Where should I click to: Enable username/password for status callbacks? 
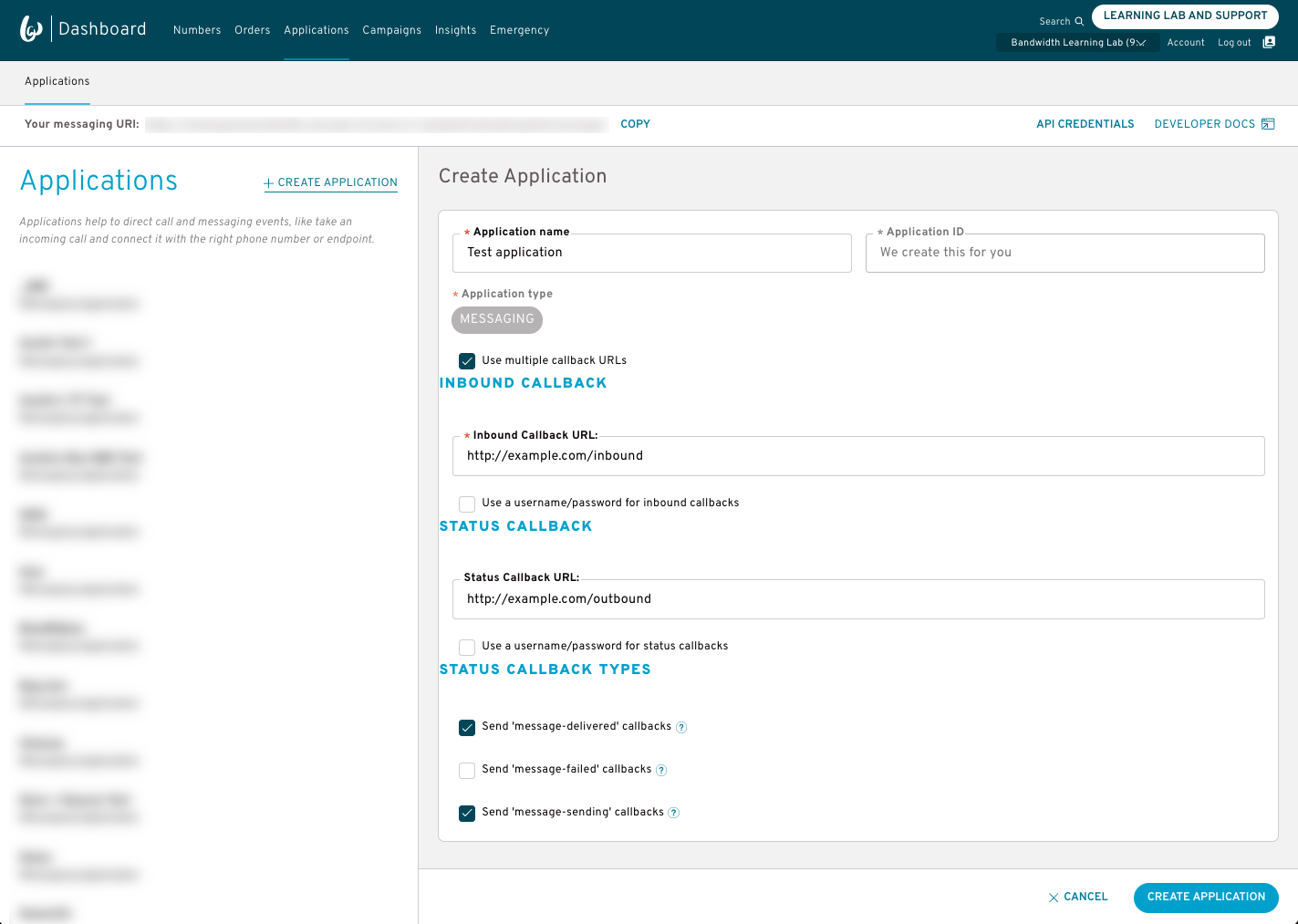pyautogui.click(x=467, y=647)
